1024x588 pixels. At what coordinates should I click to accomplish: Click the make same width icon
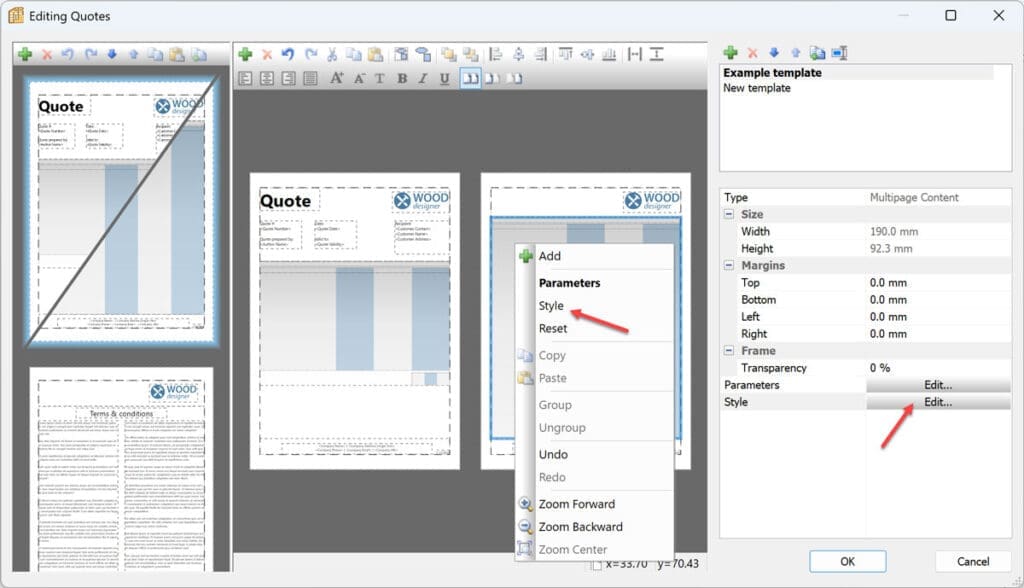[x=634, y=54]
